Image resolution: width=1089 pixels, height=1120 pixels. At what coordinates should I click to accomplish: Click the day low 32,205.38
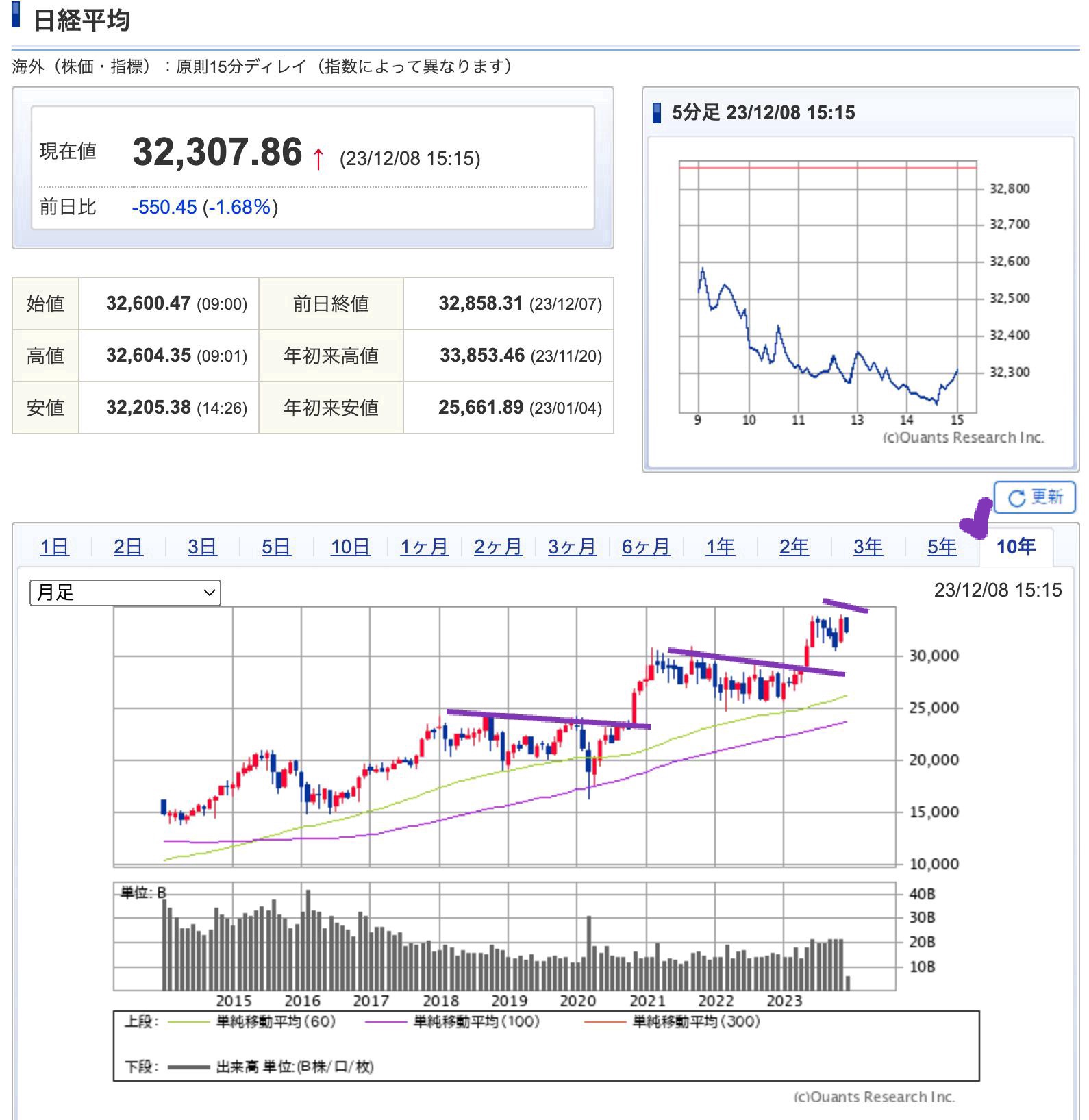(x=148, y=408)
